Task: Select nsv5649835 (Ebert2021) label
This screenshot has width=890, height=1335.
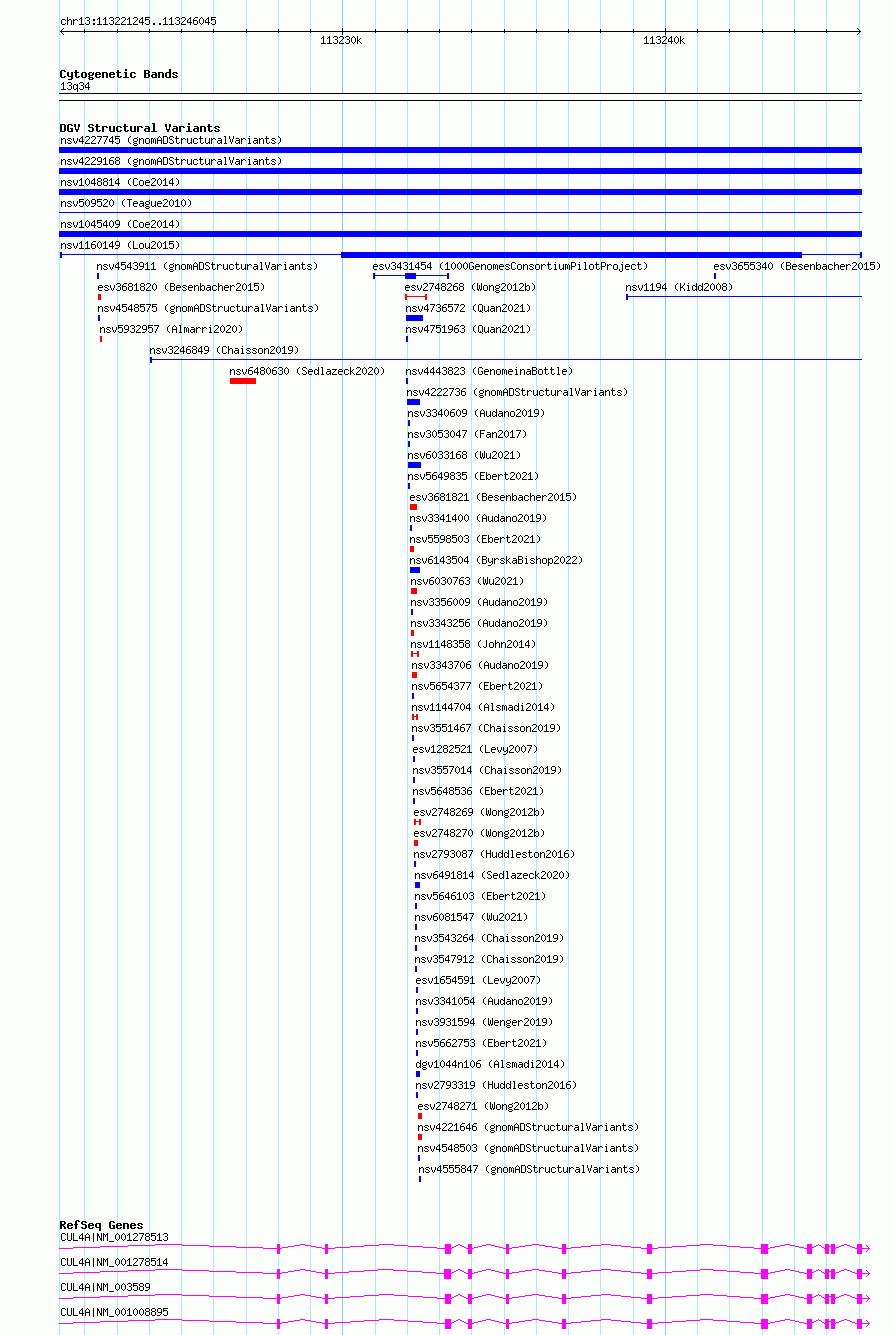Action: pos(474,476)
